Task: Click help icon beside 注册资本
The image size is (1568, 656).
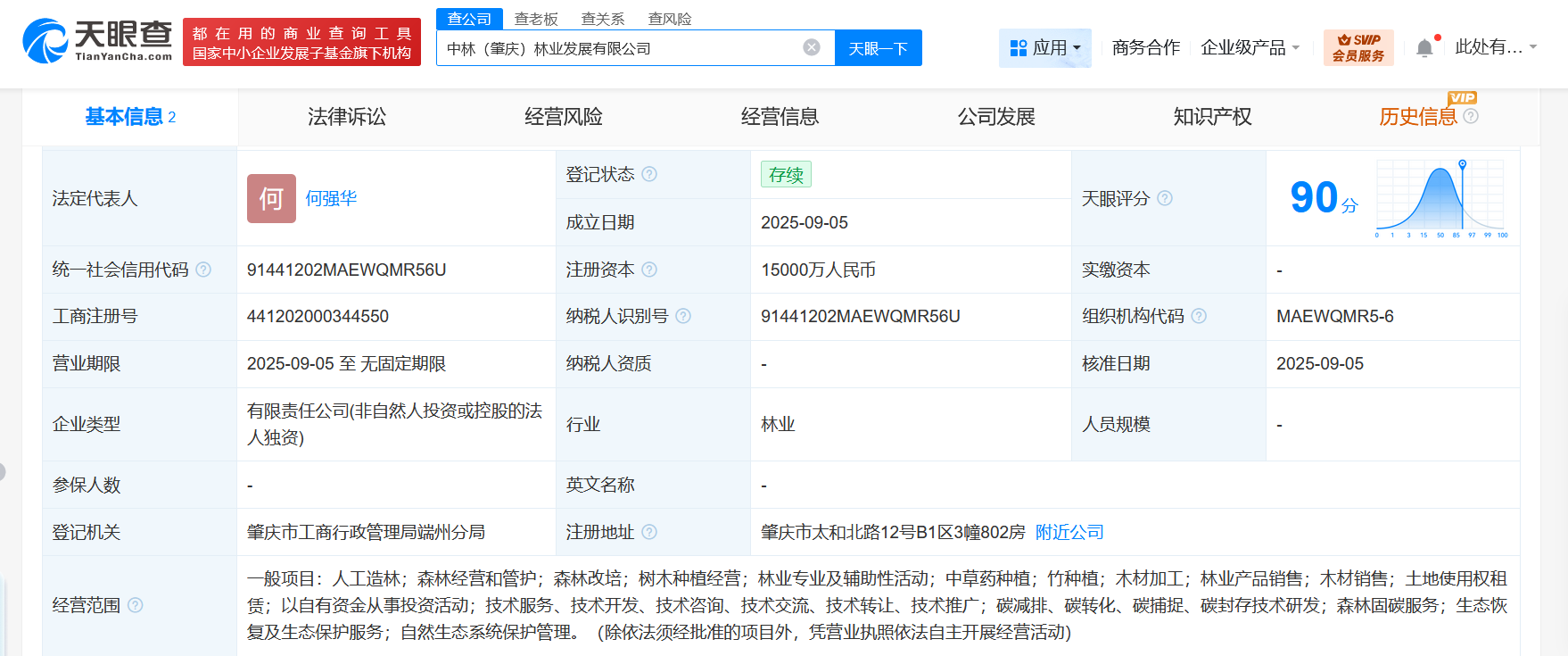Action: click(649, 270)
